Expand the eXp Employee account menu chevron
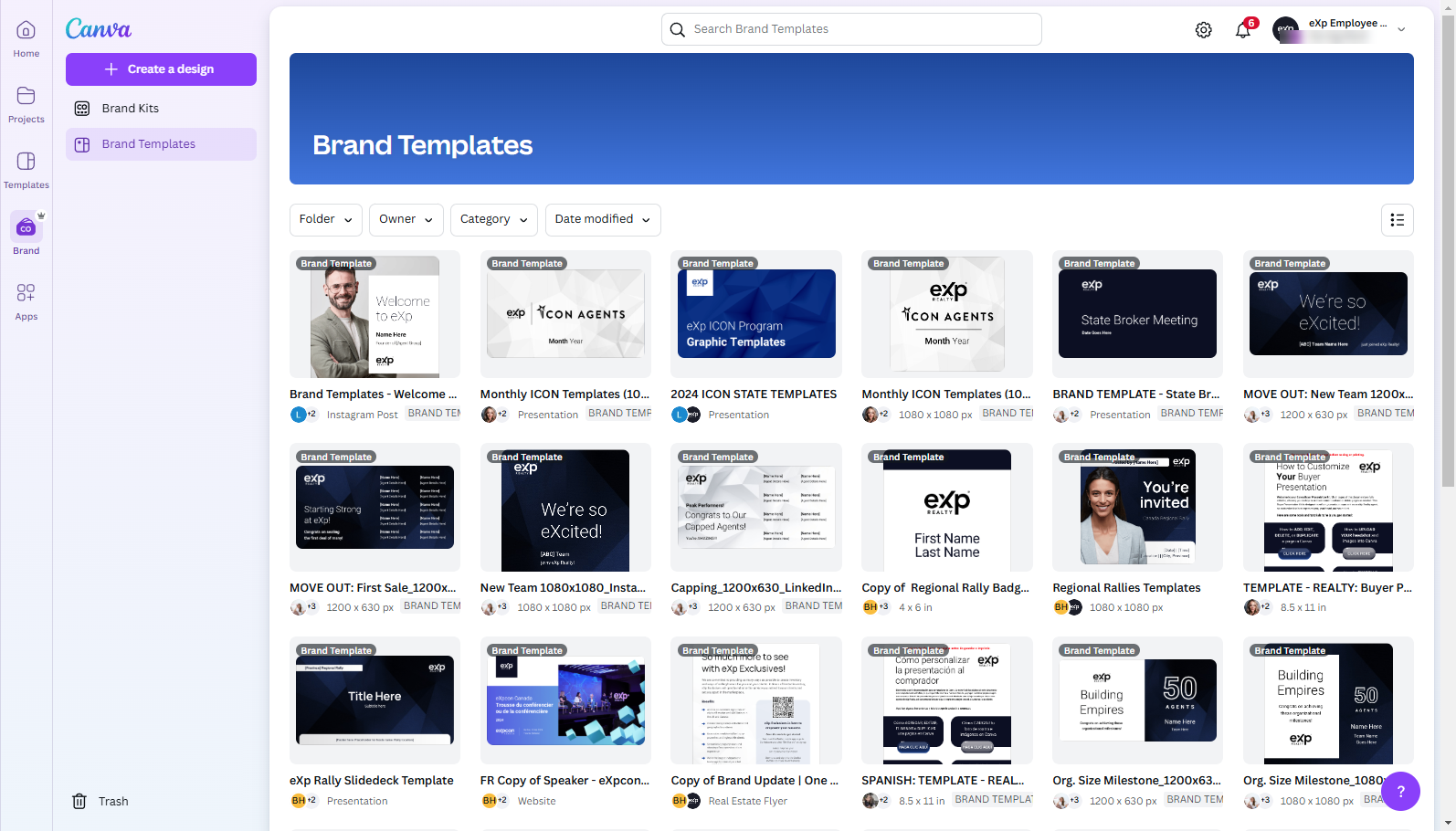This screenshot has height=831, width=1456. [x=1401, y=30]
